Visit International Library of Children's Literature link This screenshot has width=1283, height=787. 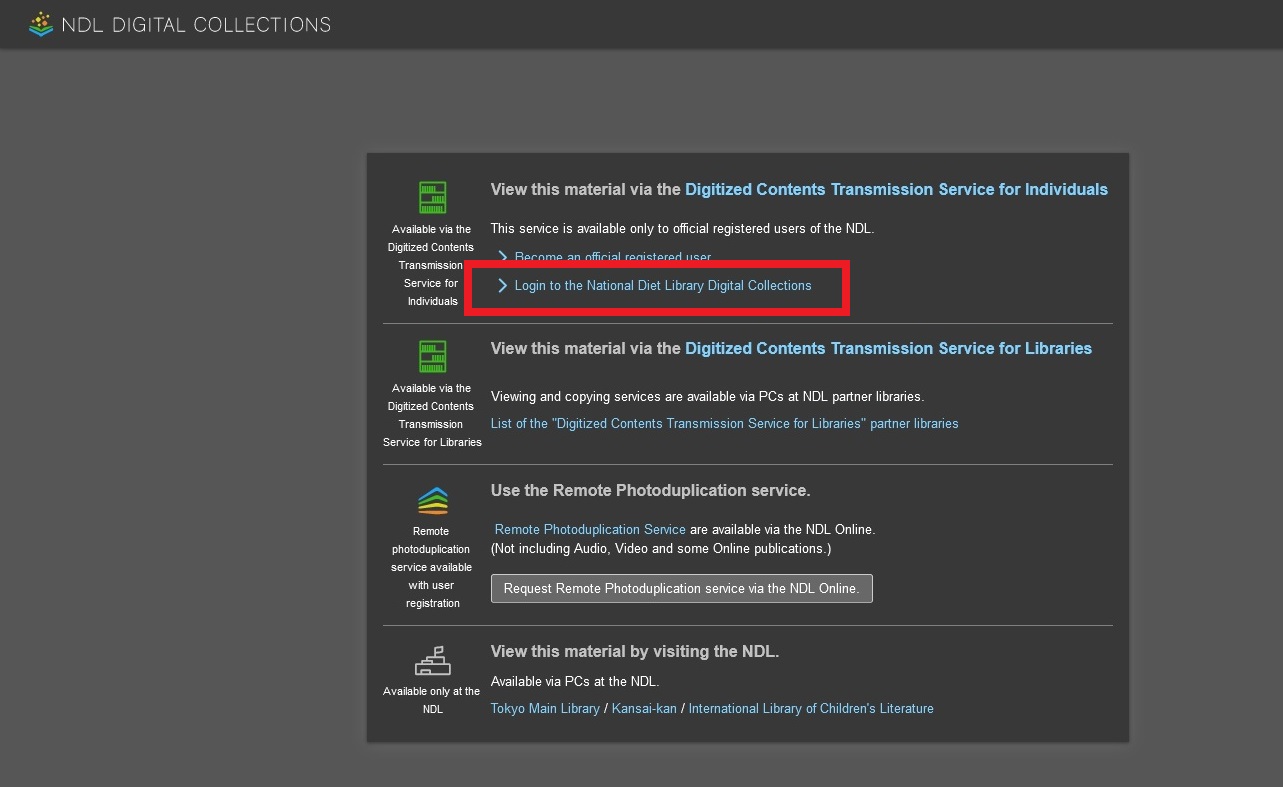coord(810,708)
